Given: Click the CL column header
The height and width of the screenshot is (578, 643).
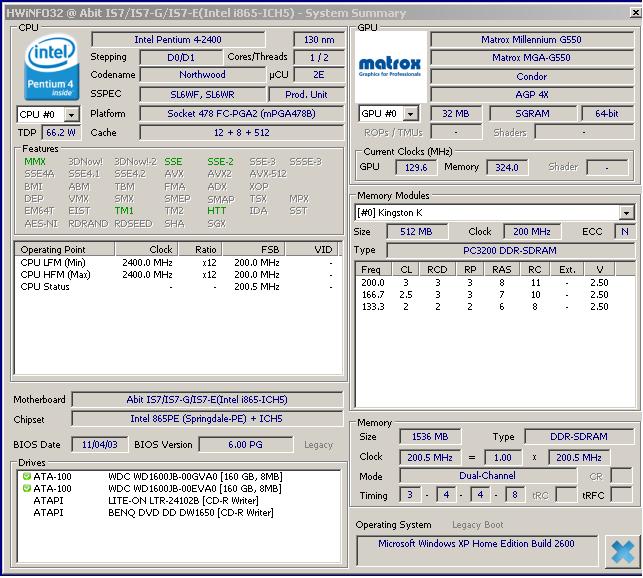Looking at the screenshot, I should coord(406,270).
